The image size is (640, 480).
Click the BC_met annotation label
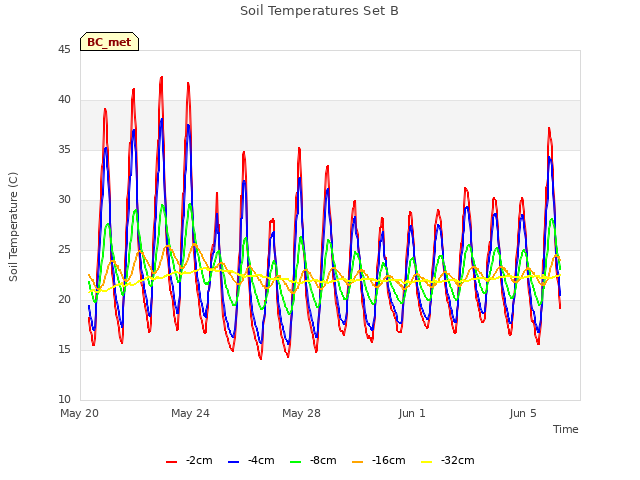109,42
